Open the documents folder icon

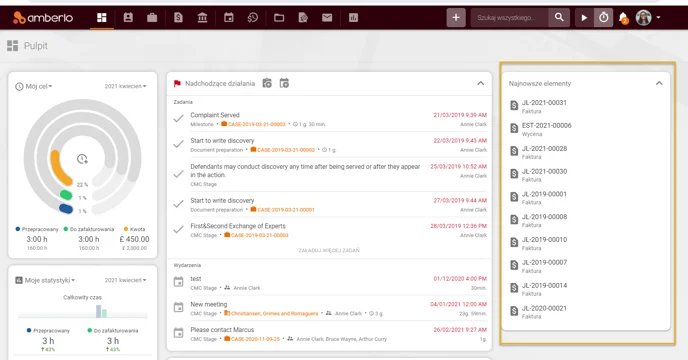[x=279, y=18]
